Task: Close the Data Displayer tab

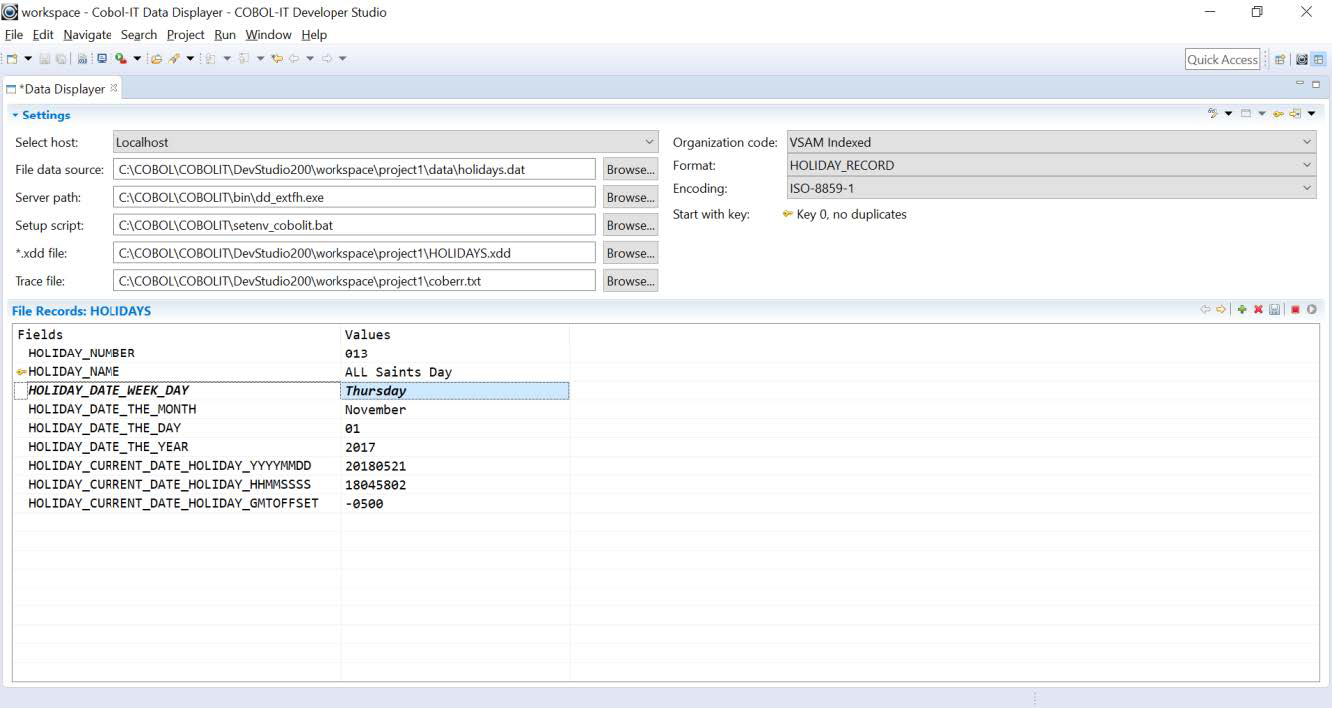Action: (114, 88)
